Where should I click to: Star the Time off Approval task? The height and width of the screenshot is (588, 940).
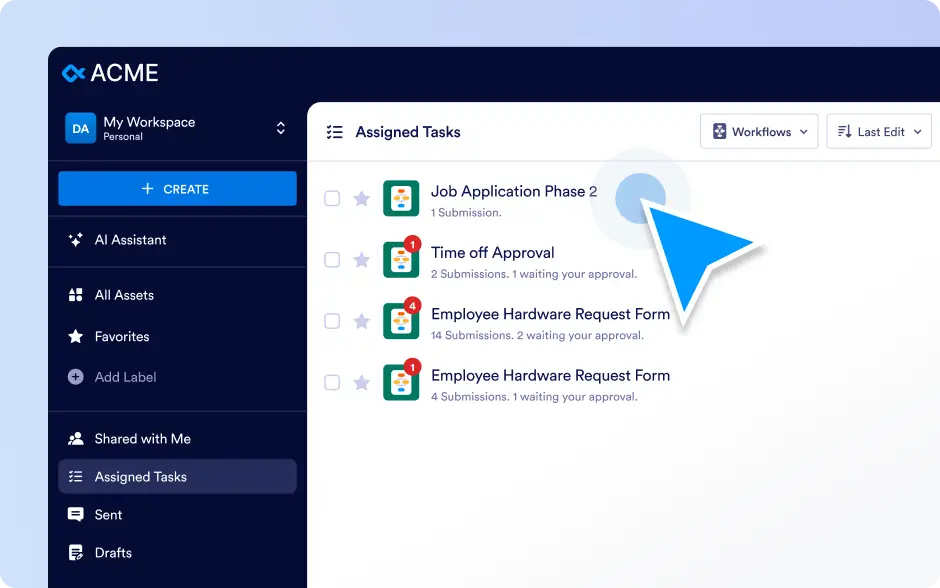coord(361,260)
